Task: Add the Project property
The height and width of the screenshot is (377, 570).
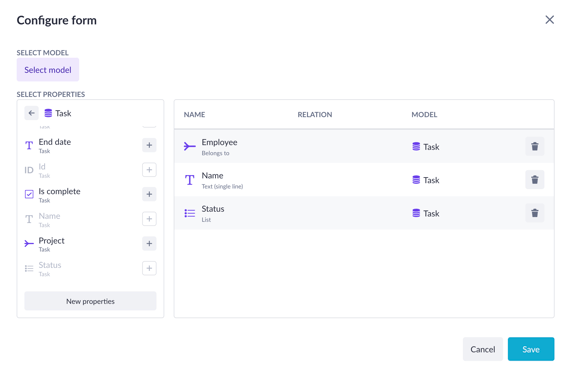Action: [149, 243]
